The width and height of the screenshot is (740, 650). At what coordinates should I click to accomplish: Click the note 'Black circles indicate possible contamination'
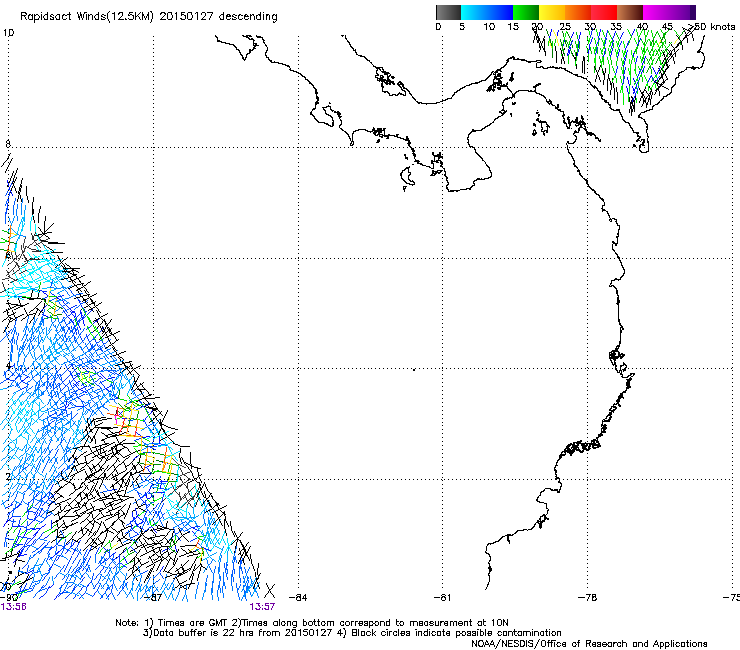[x=456, y=633]
